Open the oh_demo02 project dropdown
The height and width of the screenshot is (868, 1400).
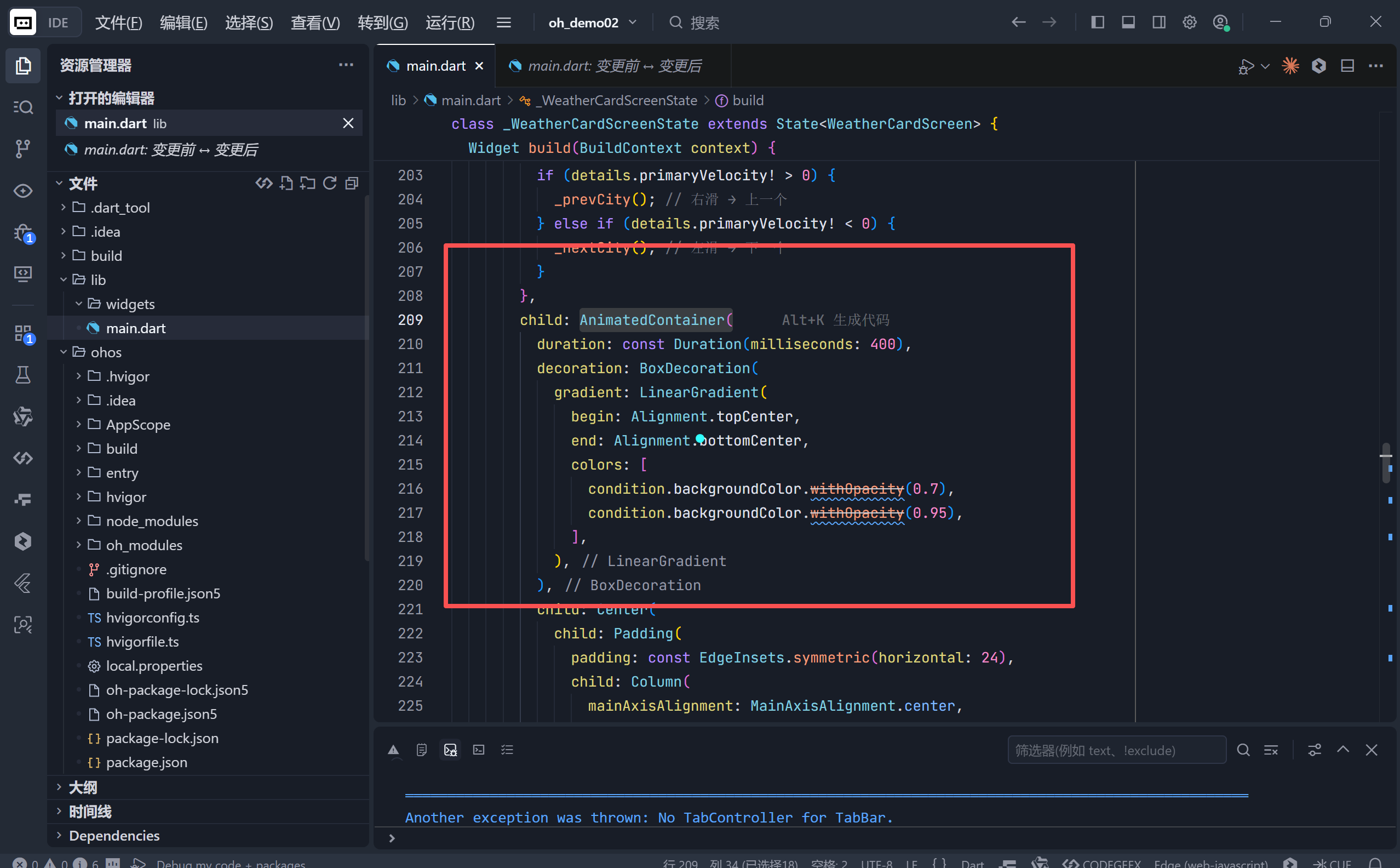point(592,22)
